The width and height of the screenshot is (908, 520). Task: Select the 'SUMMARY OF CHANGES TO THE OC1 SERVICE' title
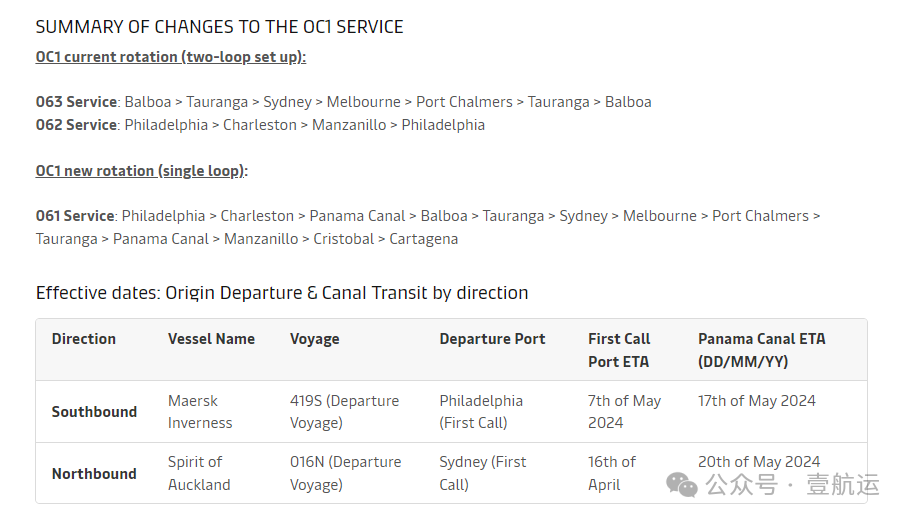(x=219, y=27)
